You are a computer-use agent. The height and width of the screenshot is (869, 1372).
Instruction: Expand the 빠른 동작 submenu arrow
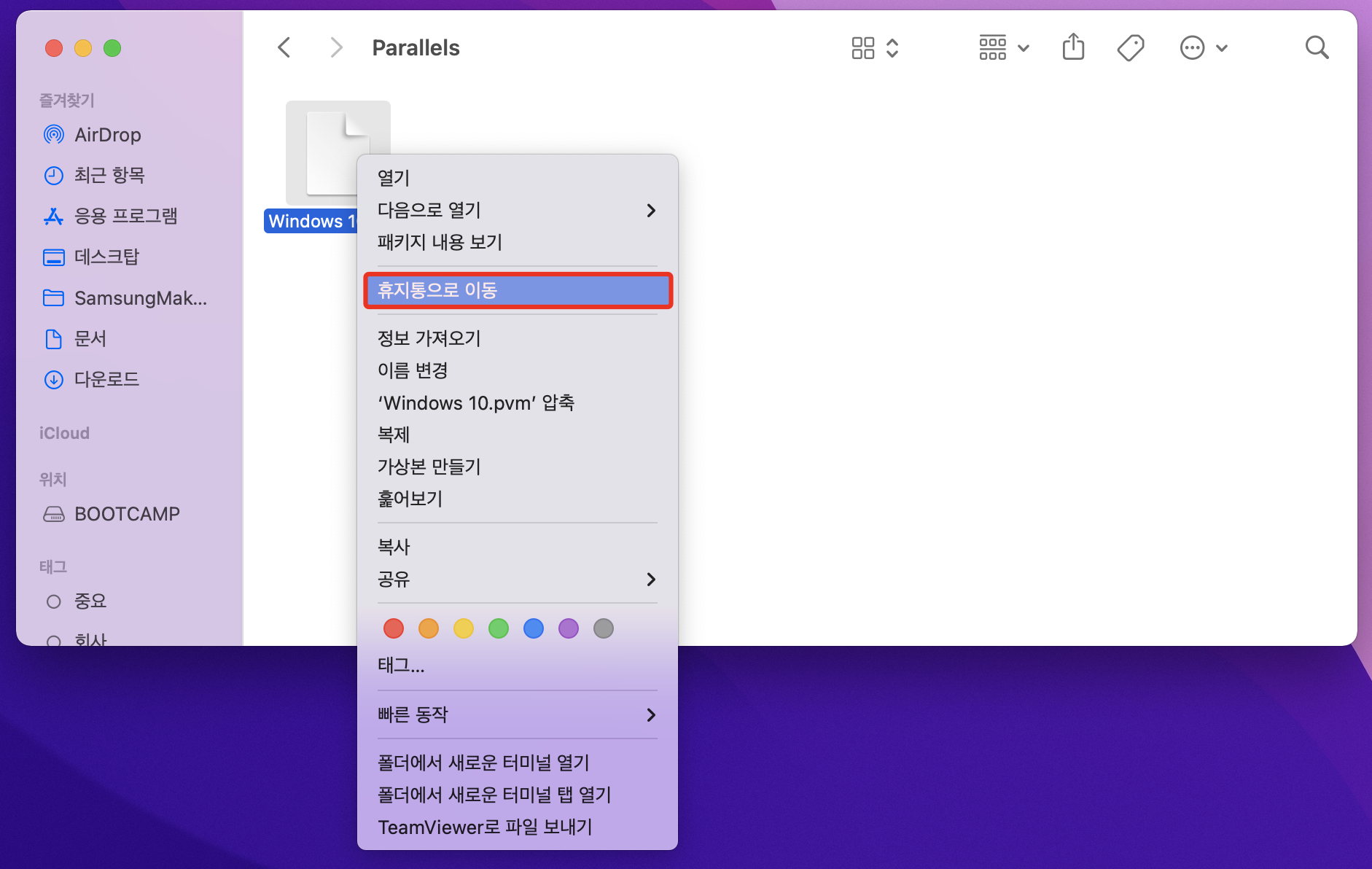[x=651, y=715]
